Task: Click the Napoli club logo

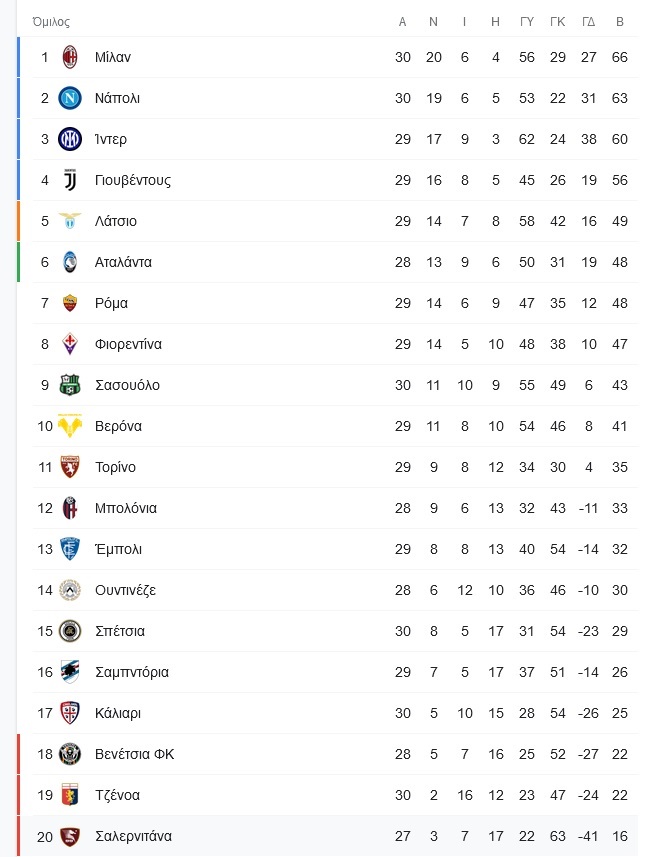Action: (70, 98)
